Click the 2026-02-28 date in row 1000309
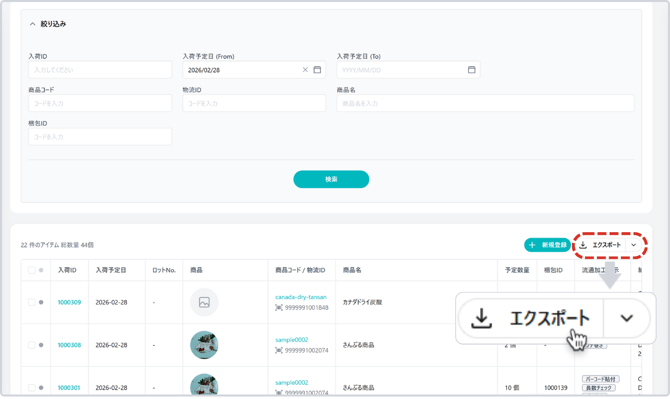 (x=112, y=302)
